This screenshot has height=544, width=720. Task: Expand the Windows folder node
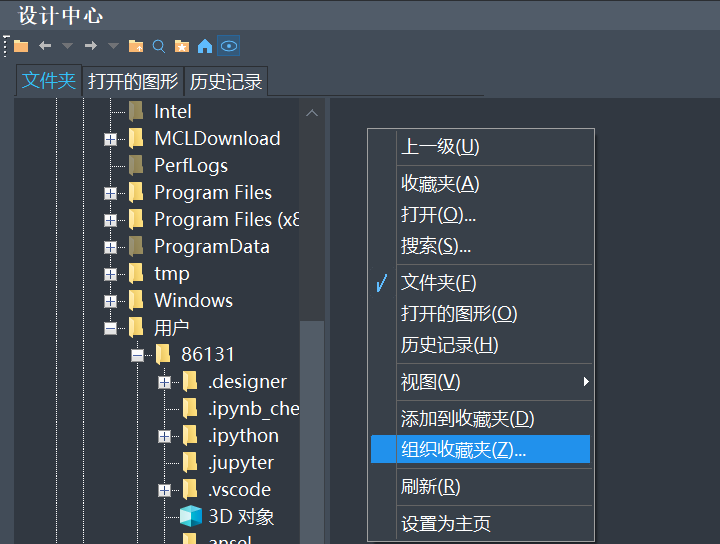click(x=110, y=301)
